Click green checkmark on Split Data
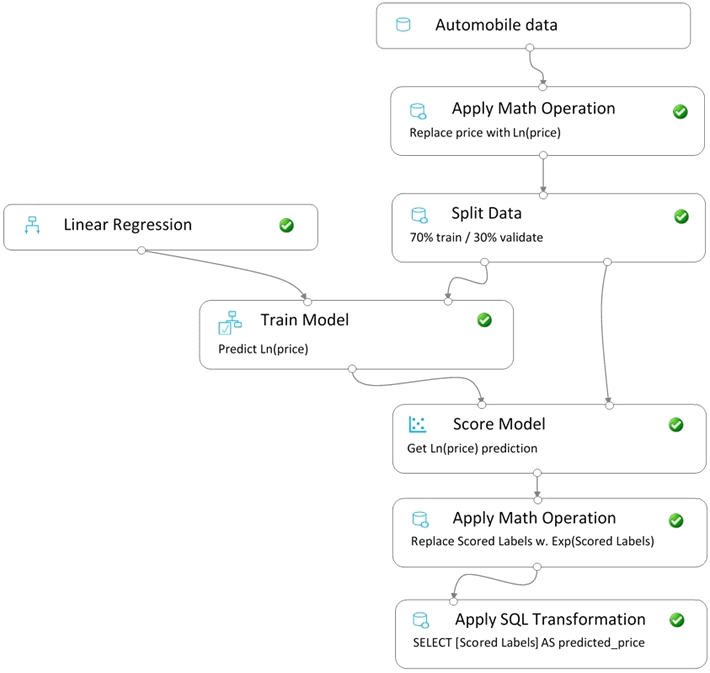The width and height of the screenshot is (710, 673). (681, 216)
